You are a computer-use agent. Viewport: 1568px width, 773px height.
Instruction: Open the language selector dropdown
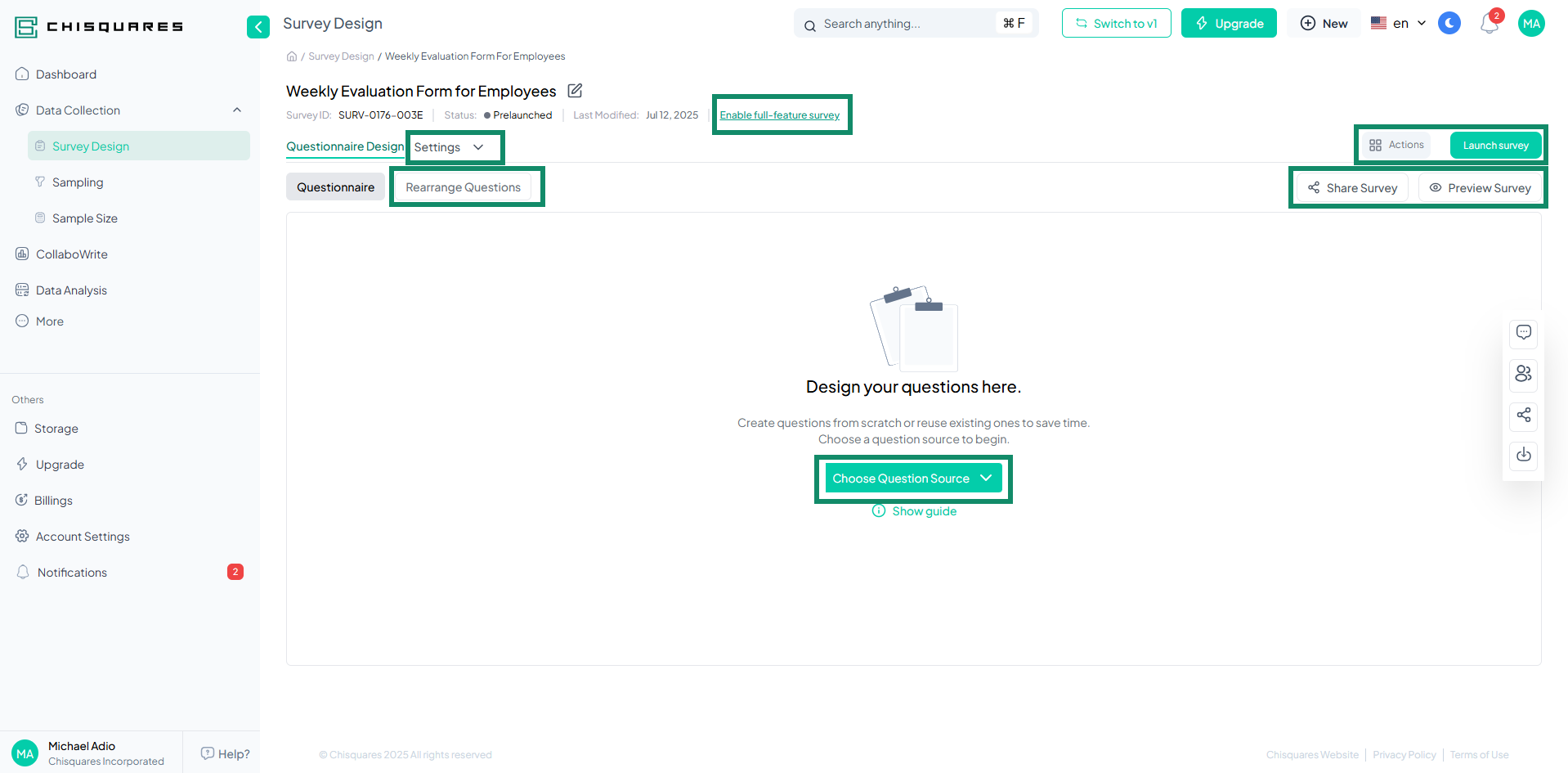click(1398, 23)
